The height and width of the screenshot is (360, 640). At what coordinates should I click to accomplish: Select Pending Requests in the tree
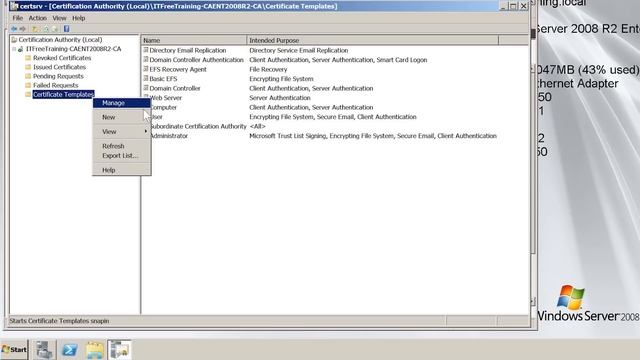(58, 76)
